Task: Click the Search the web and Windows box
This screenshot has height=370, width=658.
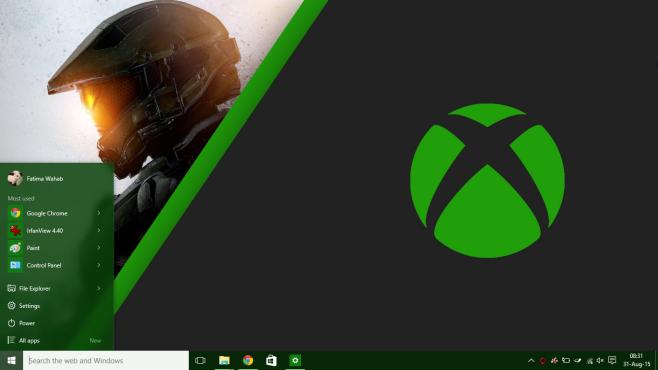Action: 106,360
